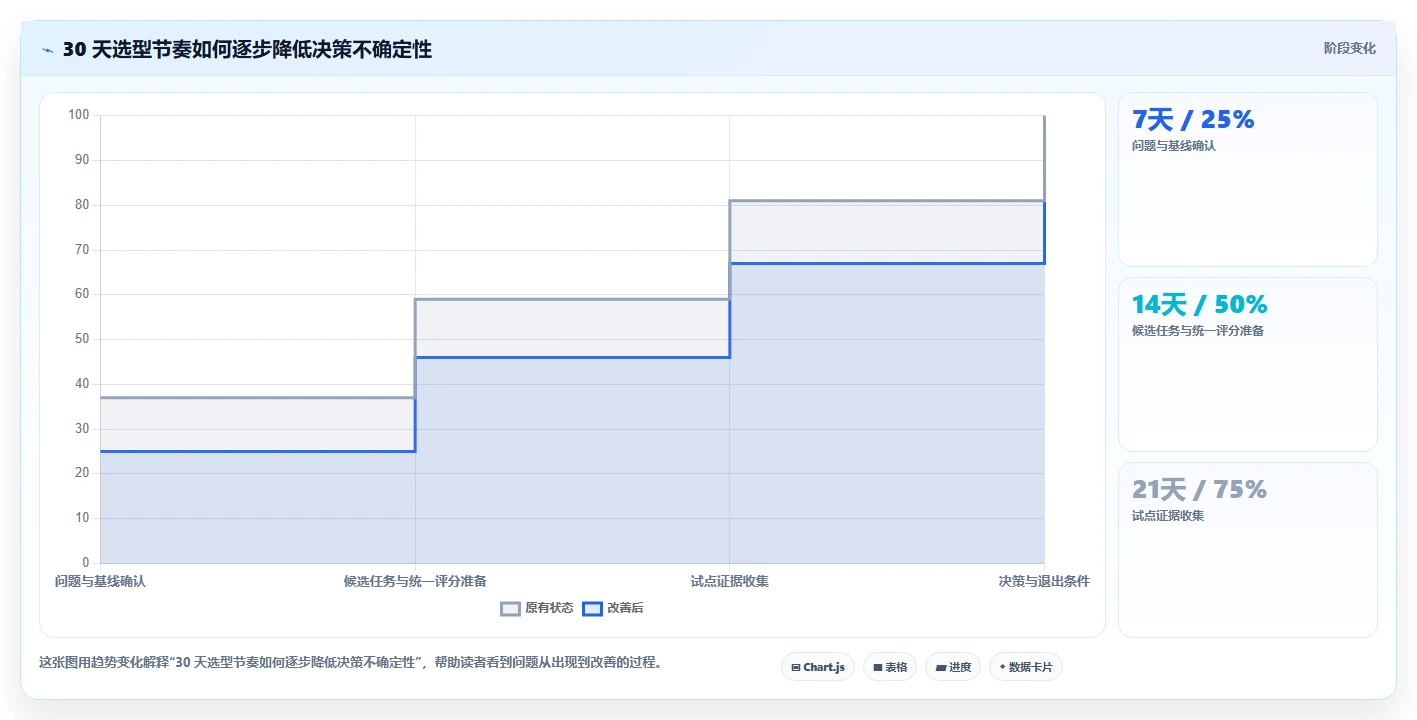Click the 候选任务与统一评分准备 axis label
This screenshot has width=1417, height=720.
click(415, 581)
